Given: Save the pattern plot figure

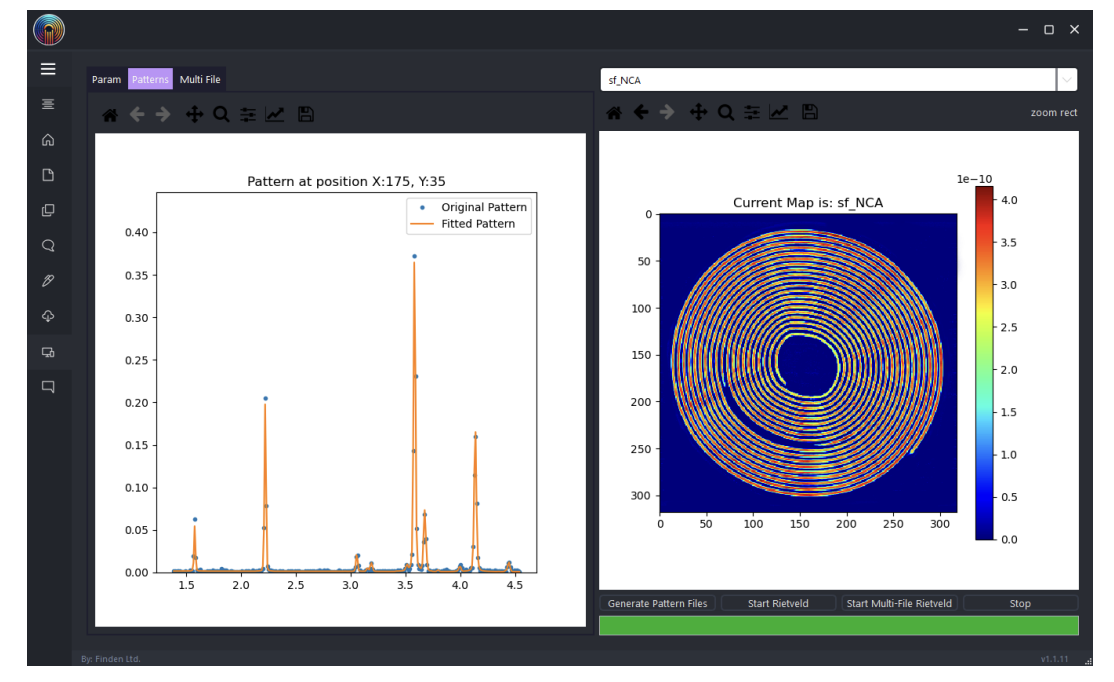Looking at the screenshot, I should (306, 115).
